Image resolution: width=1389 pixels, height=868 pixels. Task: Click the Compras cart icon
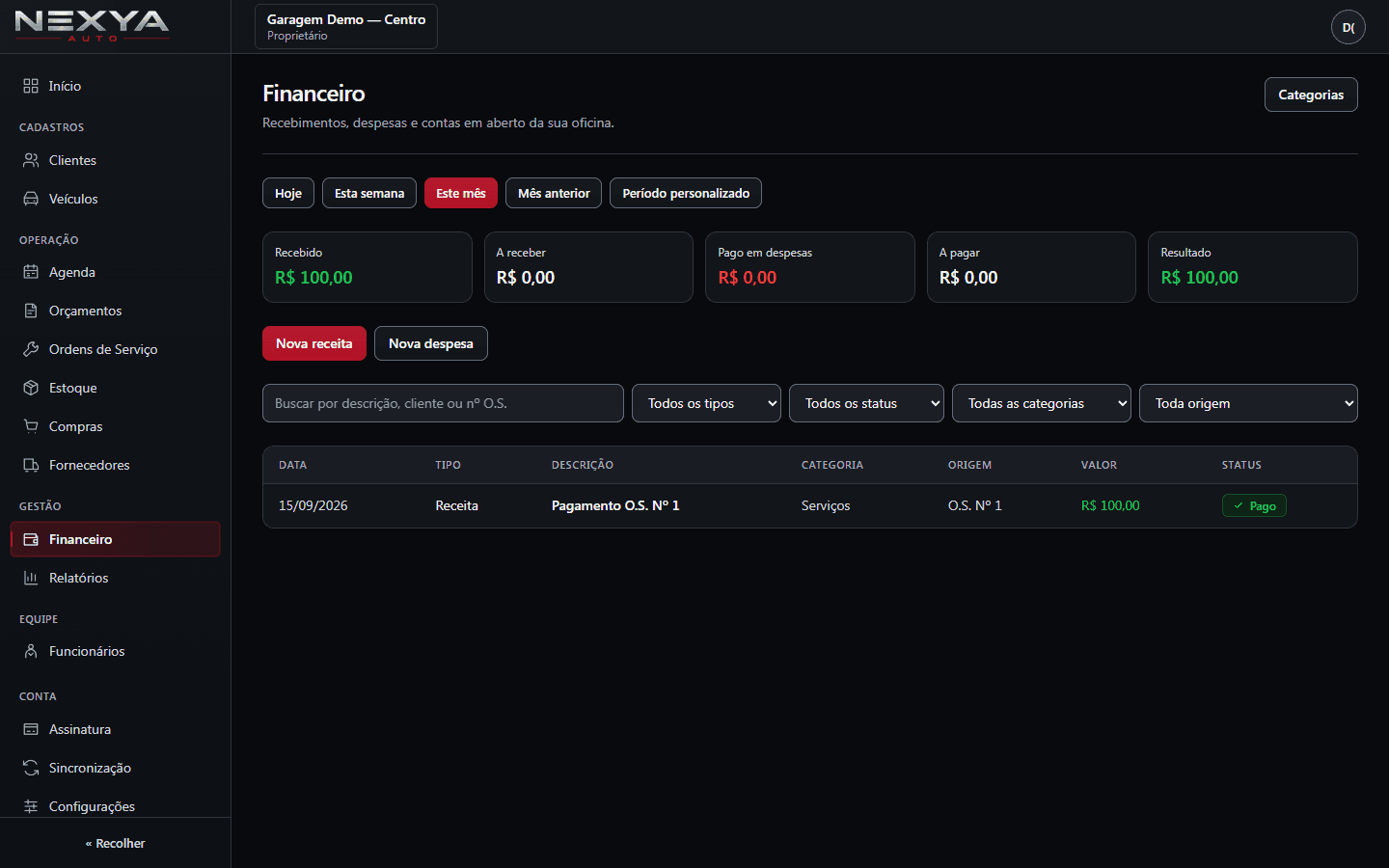click(31, 426)
